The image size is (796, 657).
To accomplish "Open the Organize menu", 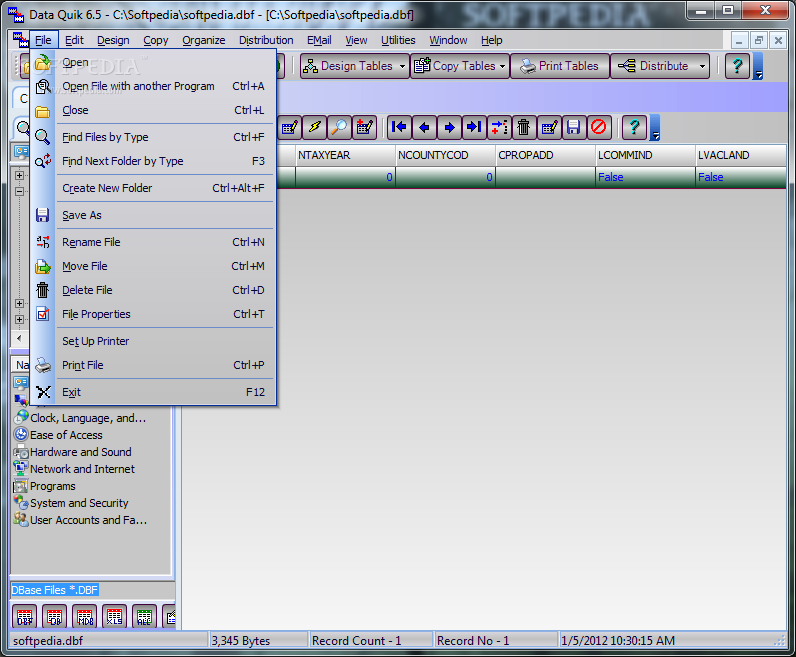I will [204, 40].
